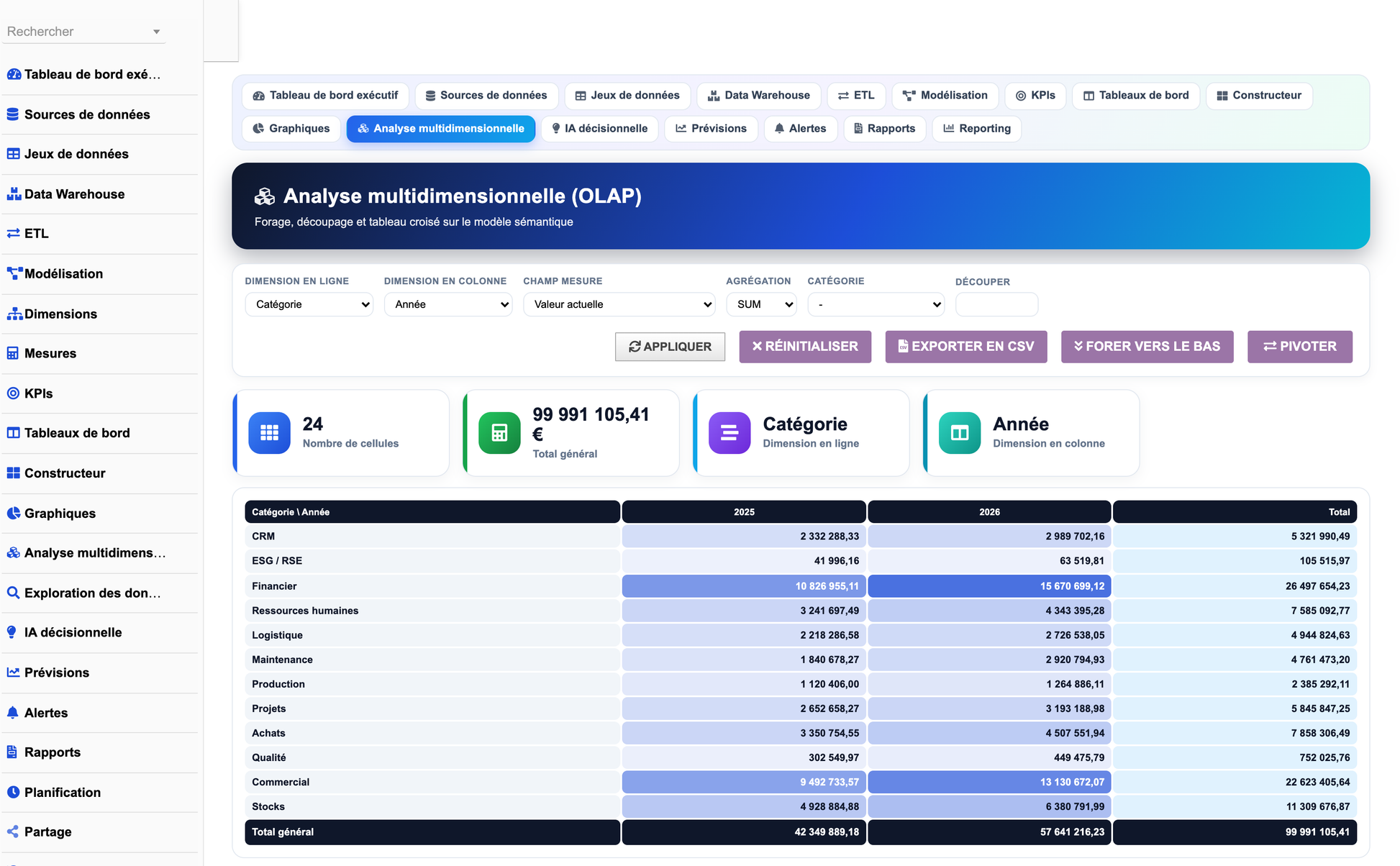Switch to the Tableau de bord exécutif tab

coord(325,95)
